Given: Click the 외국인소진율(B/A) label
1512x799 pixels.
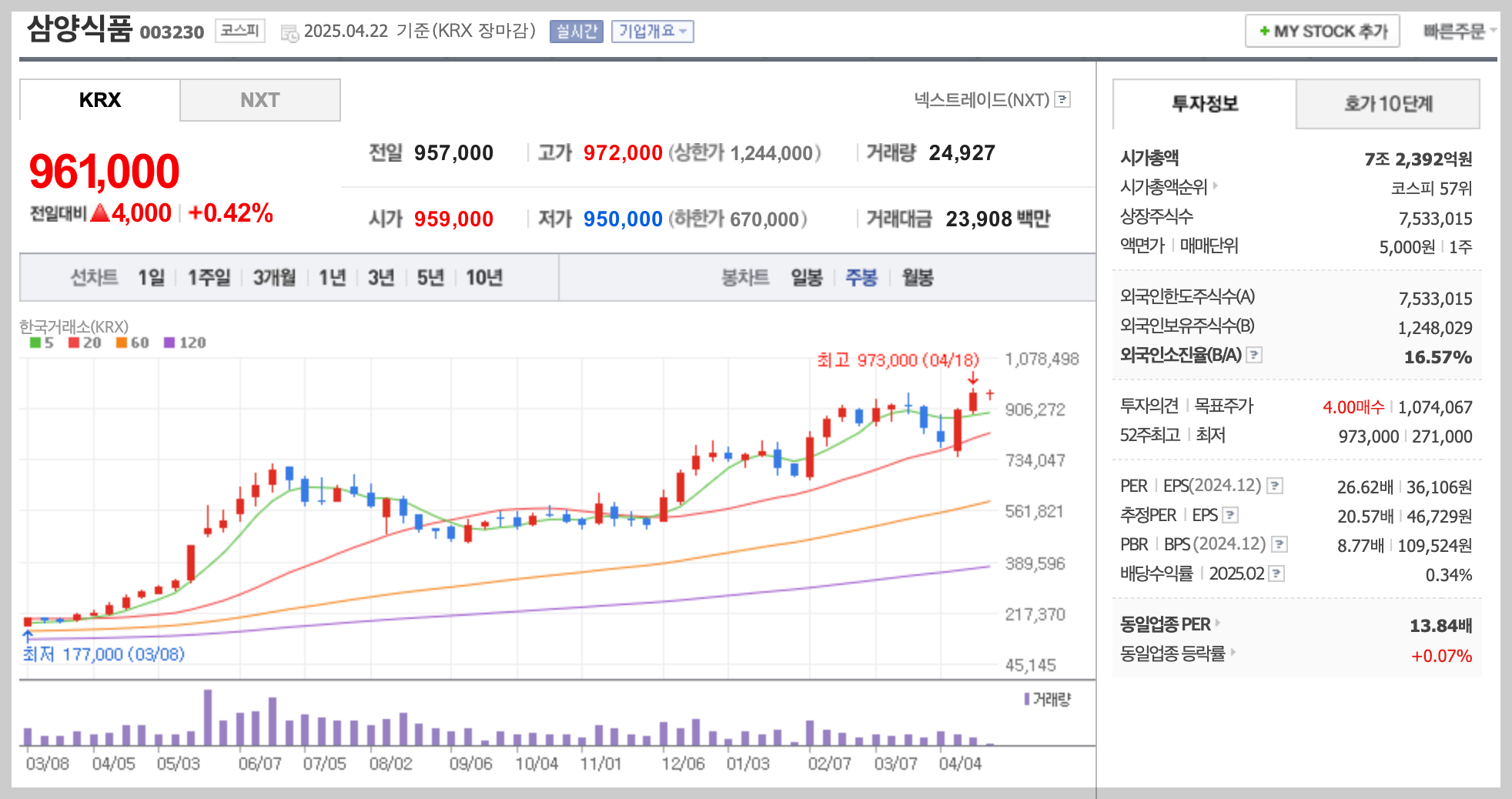Looking at the screenshot, I should [1181, 355].
